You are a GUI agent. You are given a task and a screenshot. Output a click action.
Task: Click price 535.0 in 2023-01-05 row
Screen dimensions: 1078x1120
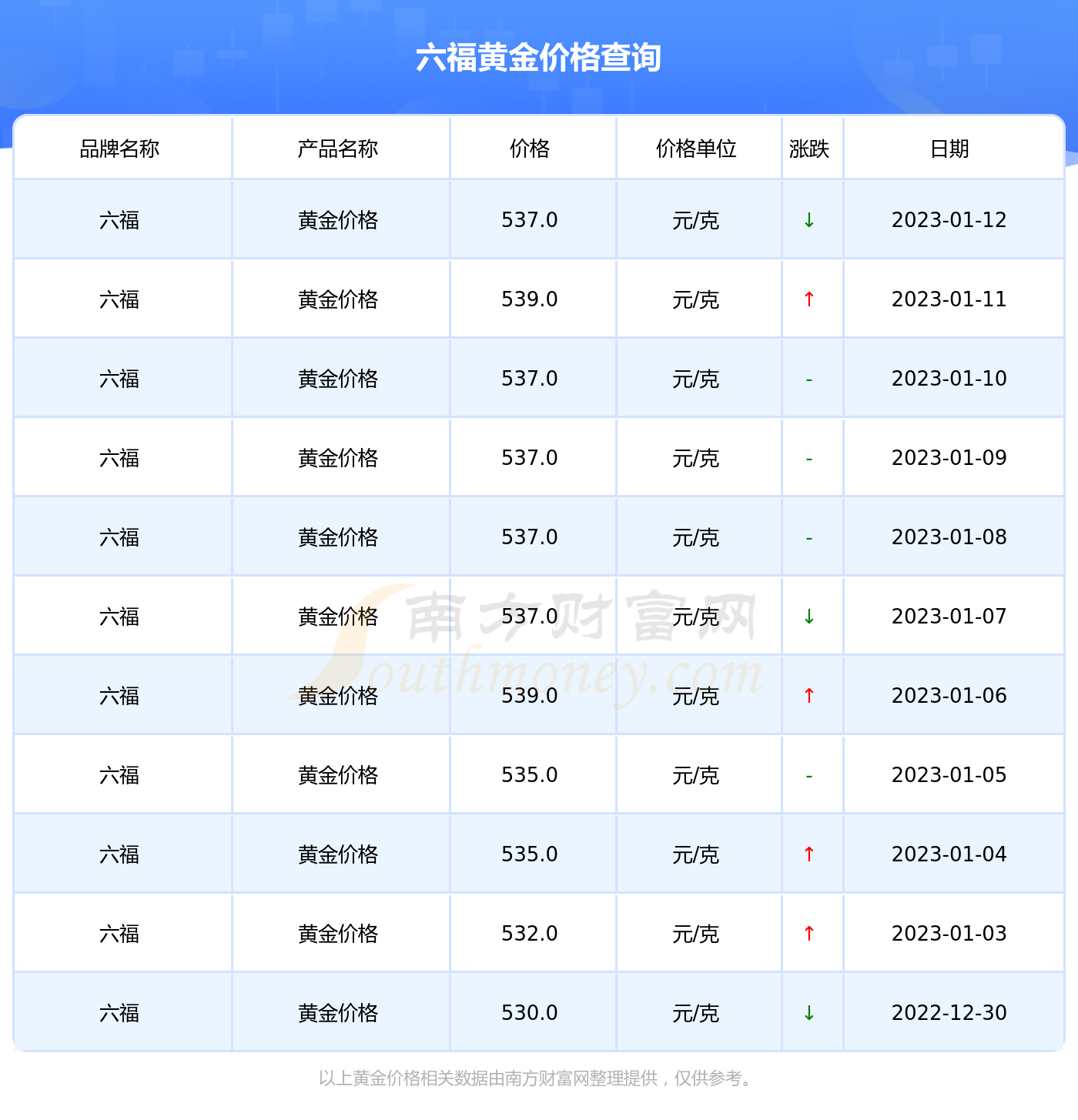(530, 775)
